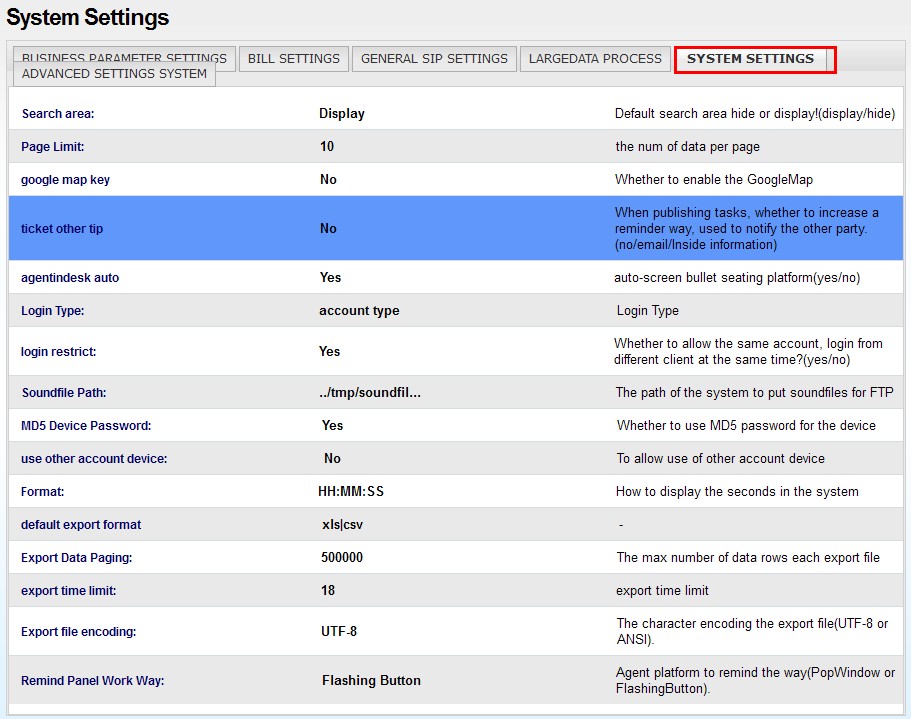This screenshot has width=911, height=719.
Task: Select the login restrict setting label
Action: (x=59, y=352)
